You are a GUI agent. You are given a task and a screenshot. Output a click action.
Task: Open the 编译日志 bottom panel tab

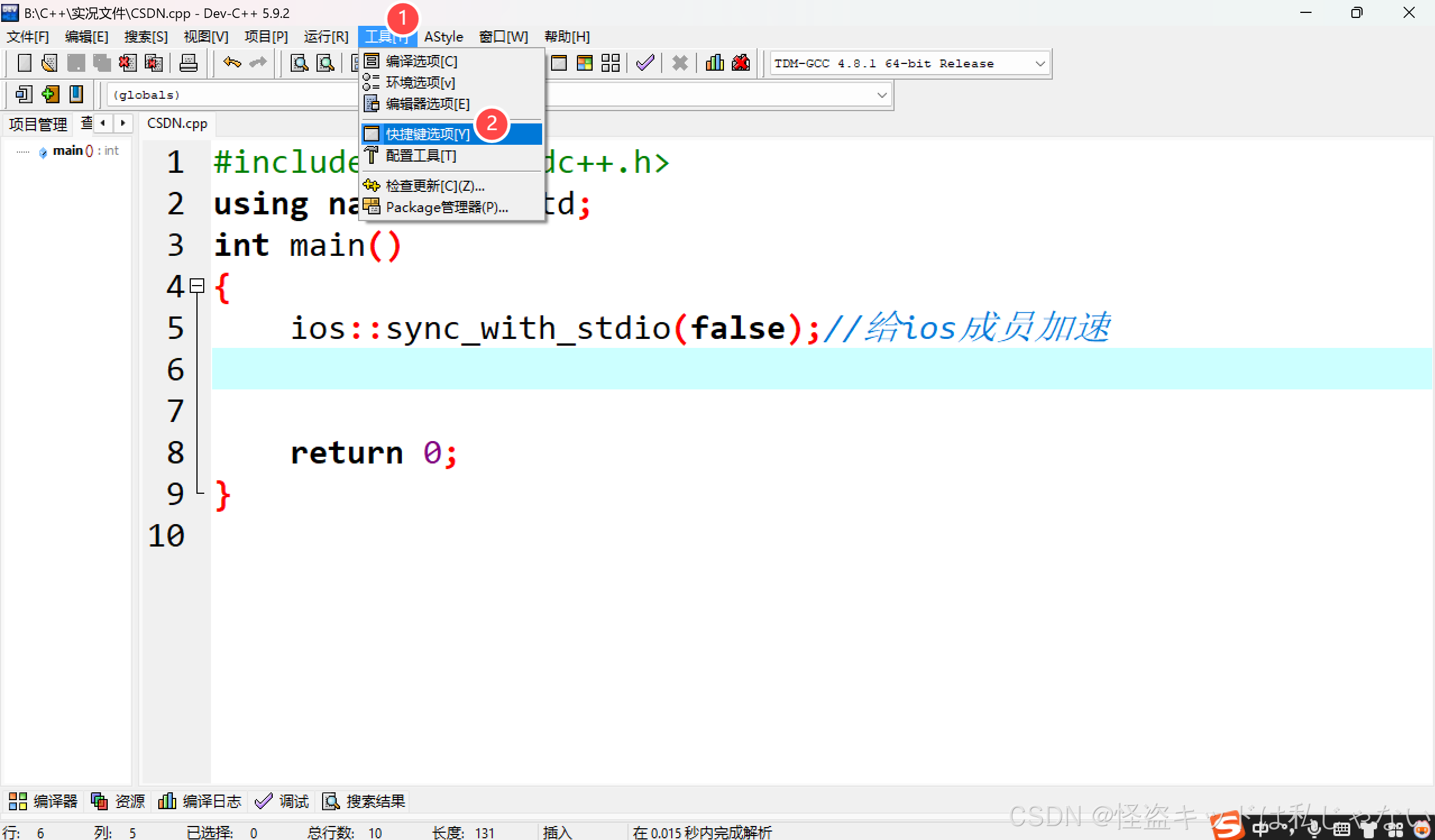[199, 801]
